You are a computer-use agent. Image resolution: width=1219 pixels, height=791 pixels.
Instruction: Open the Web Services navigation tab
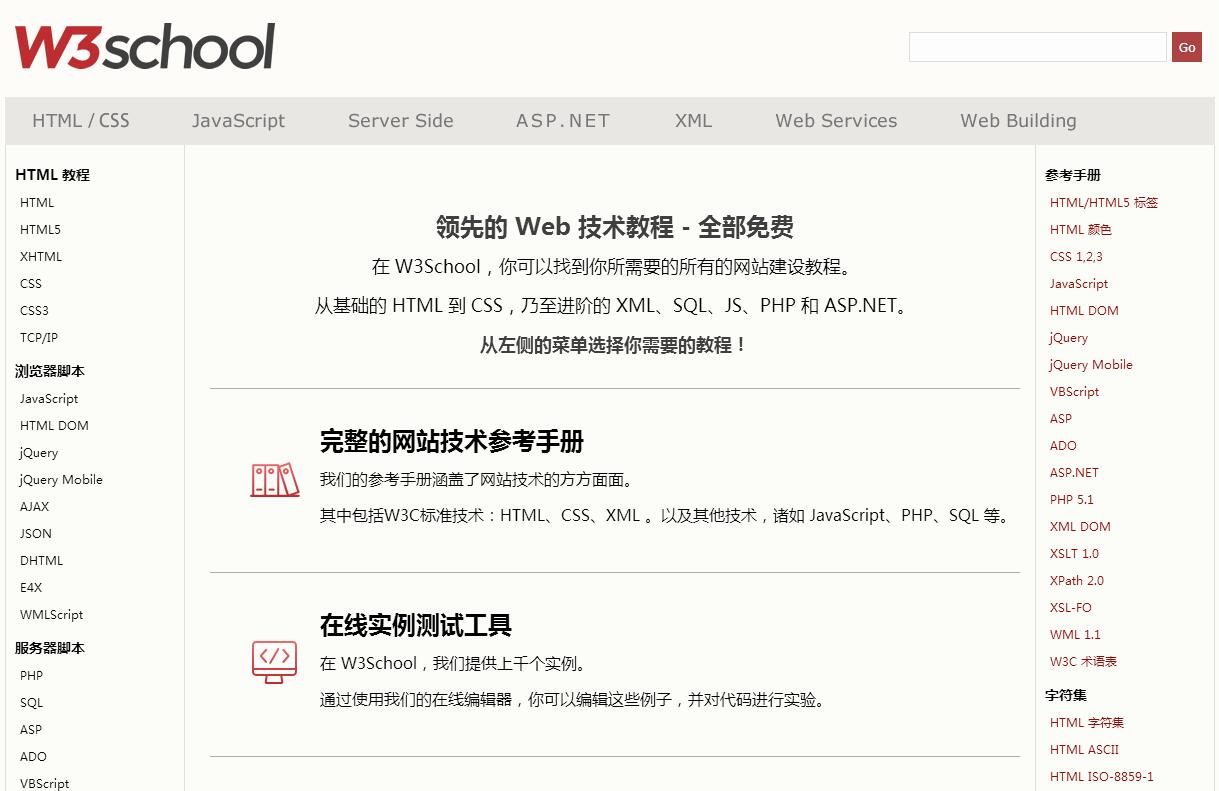[836, 121]
